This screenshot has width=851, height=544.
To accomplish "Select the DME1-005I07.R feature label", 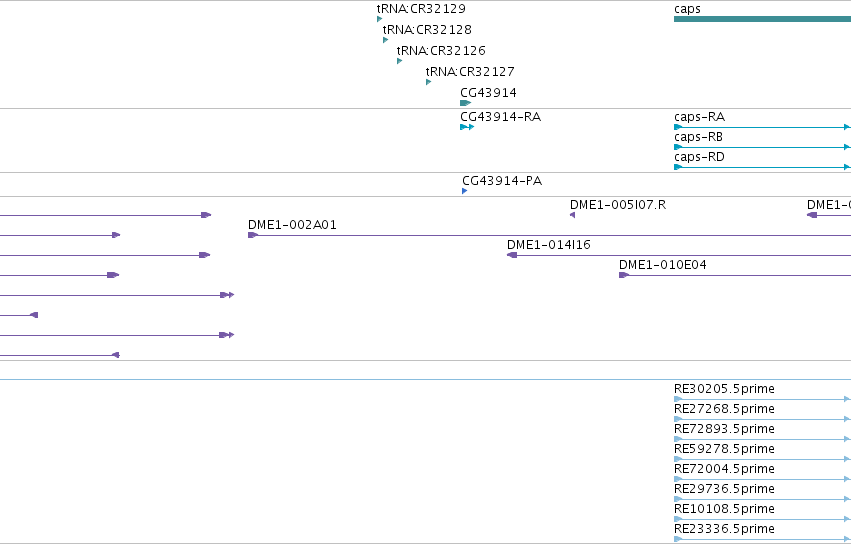I will tap(618, 205).
